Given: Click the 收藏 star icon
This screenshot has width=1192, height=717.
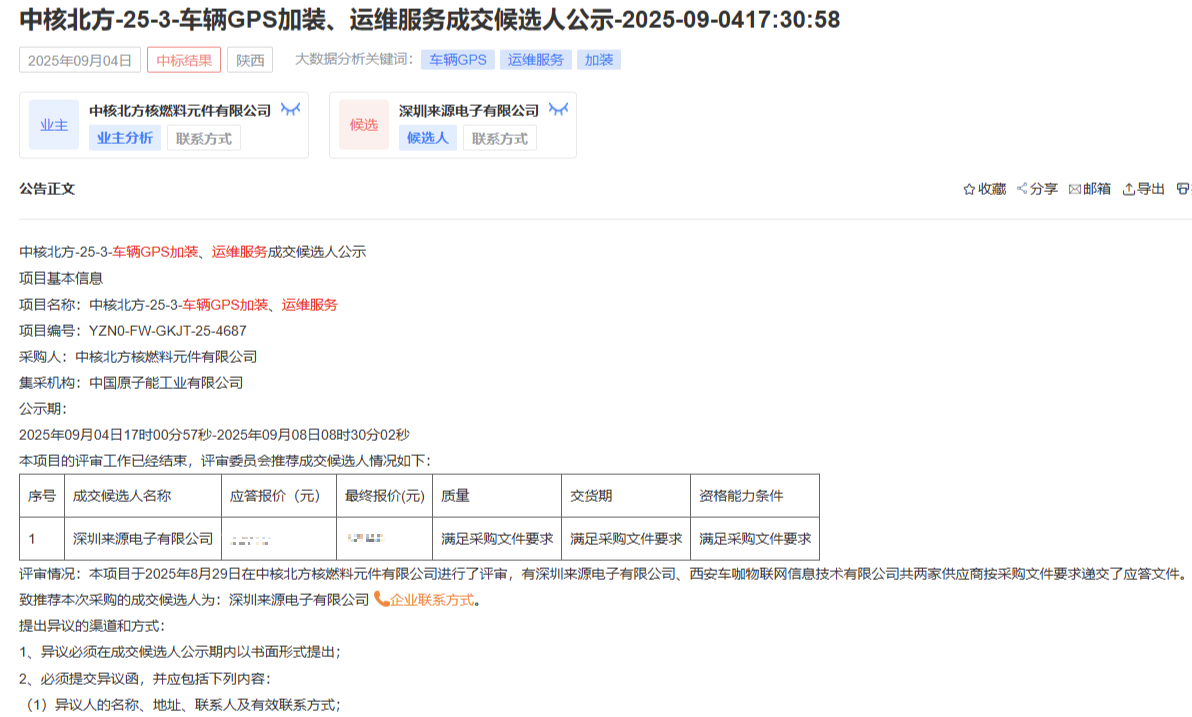Looking at the screenshot, I should (x=968, y=189).
